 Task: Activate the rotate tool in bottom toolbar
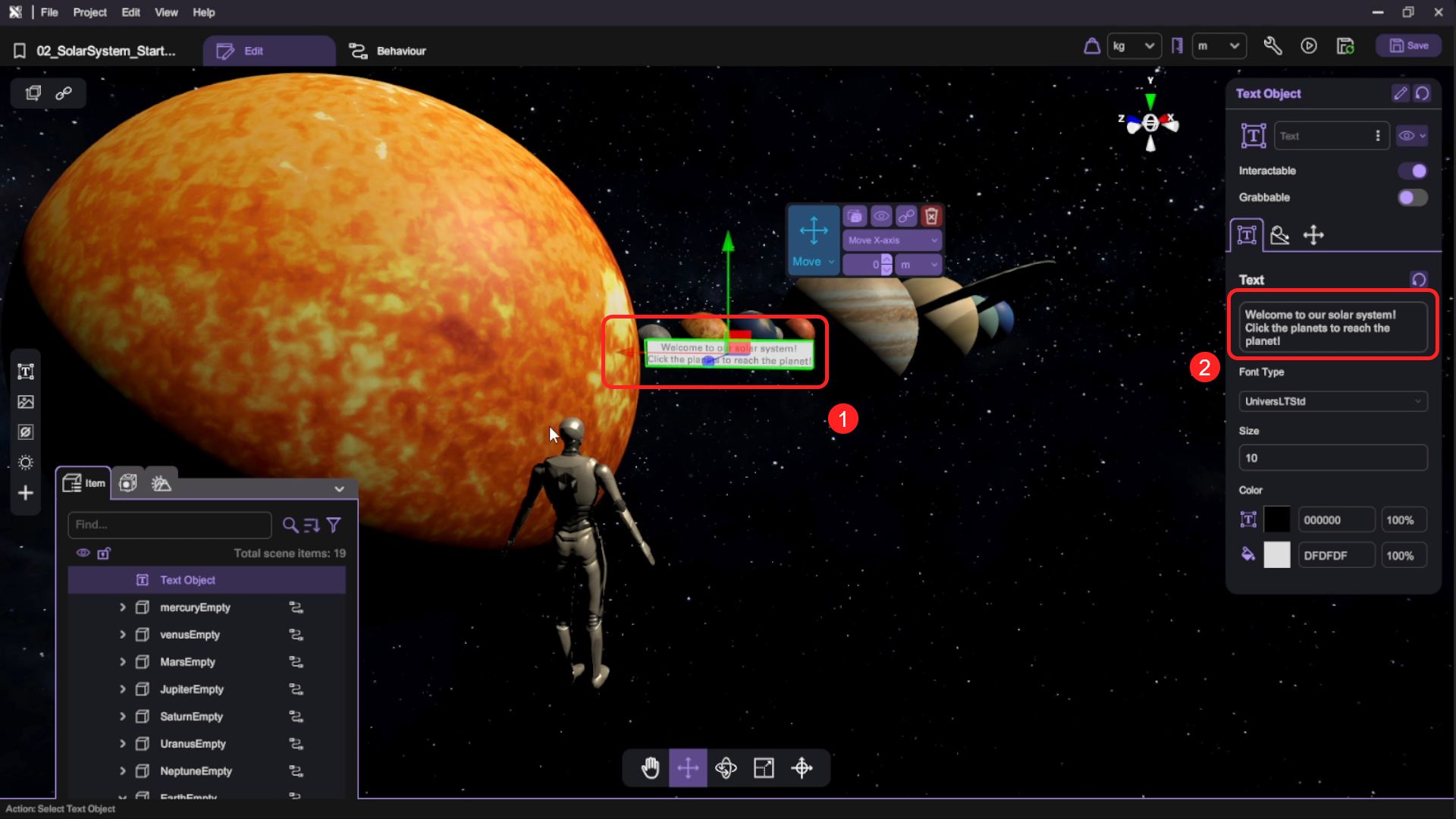(726, 768)
